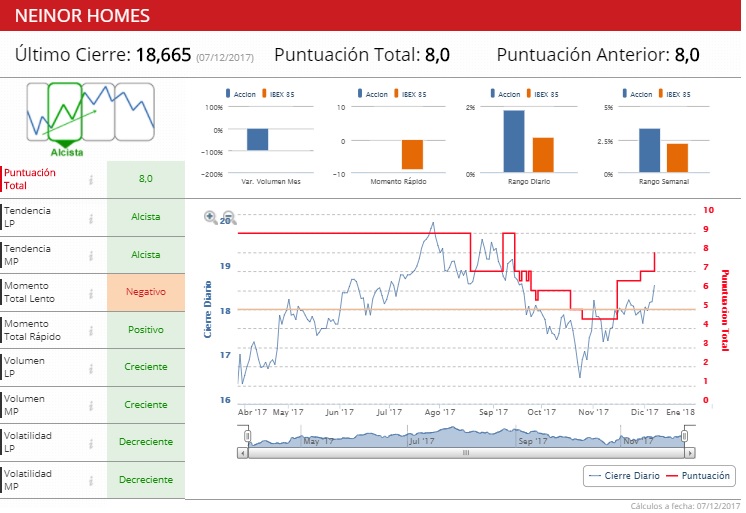
Task: Open info icon for Momento Total Lento
Action: pyautogui.click(x=91, y=294)
